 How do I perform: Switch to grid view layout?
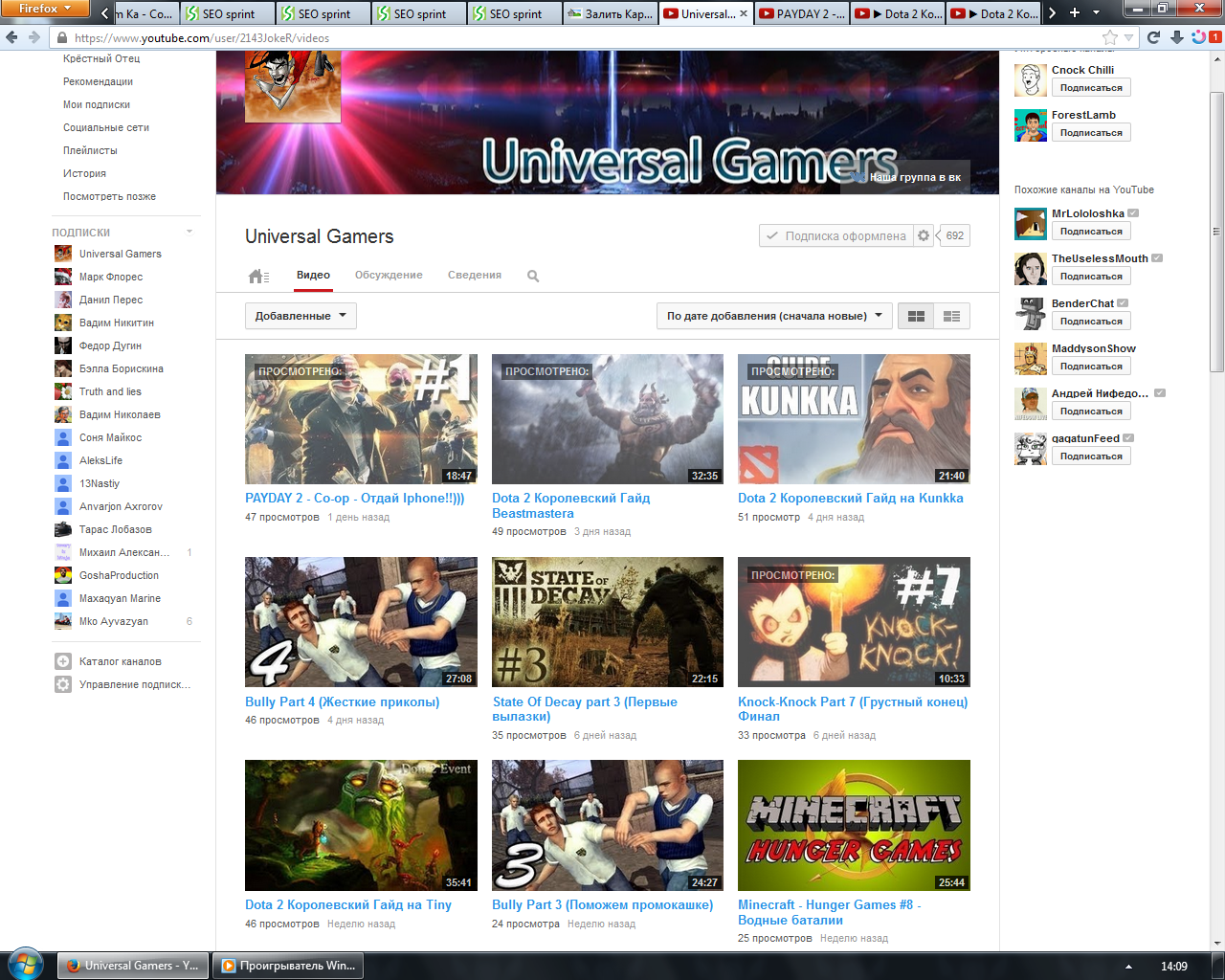click(x=916, y=316)
